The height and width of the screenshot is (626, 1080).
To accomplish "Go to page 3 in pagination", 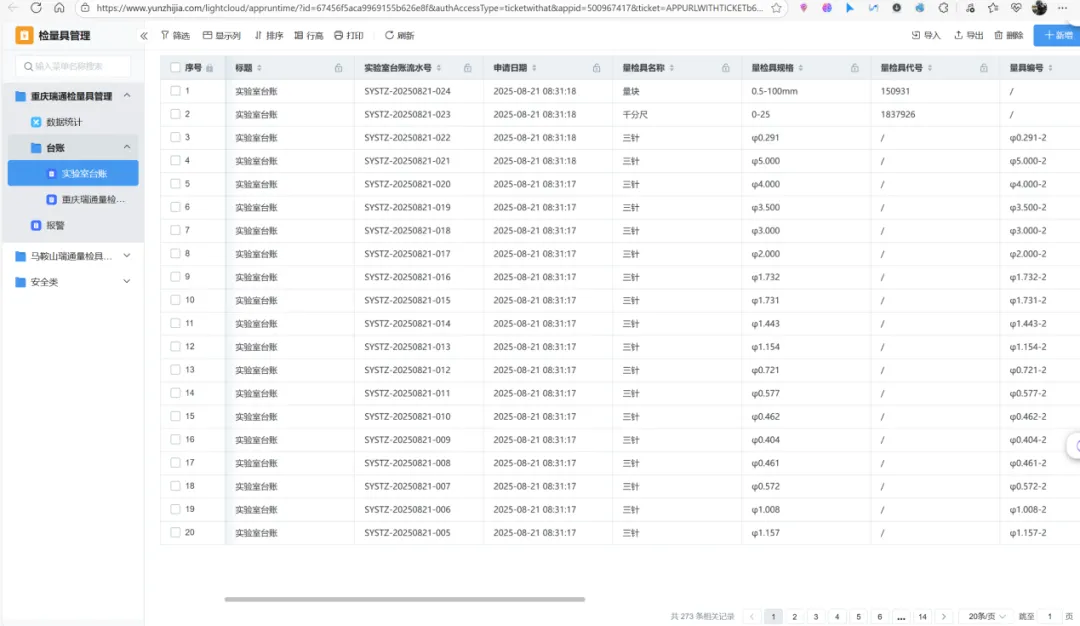I will [816, 617].
